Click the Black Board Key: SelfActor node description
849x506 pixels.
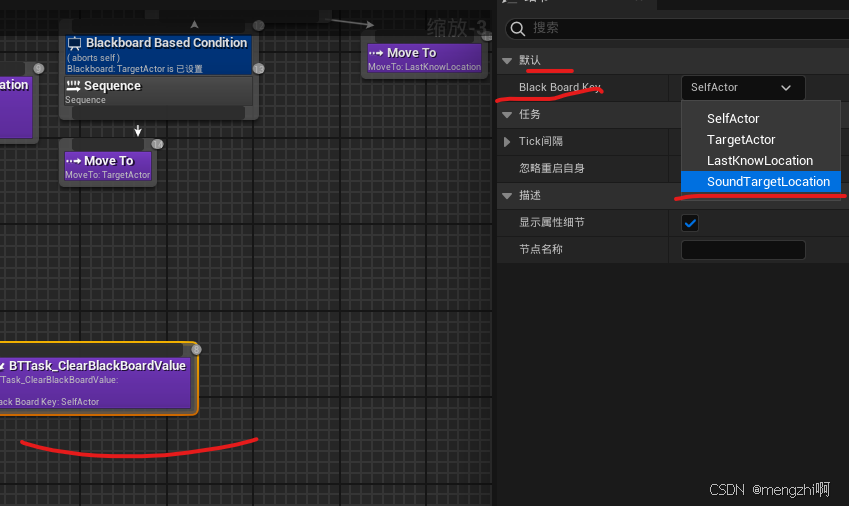(50, 402)
